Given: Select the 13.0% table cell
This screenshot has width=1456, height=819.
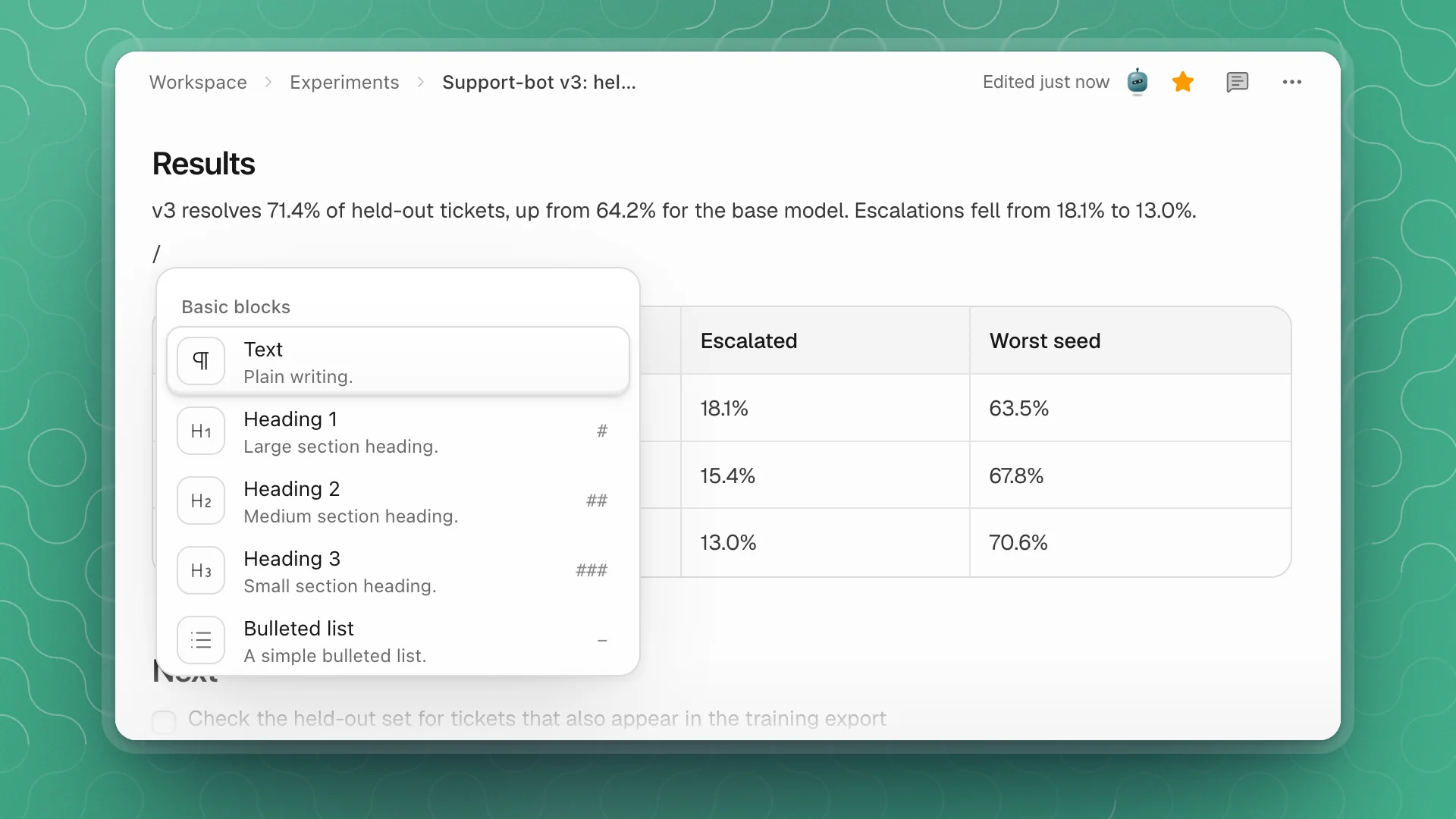Looking at the screenshot, I should click(x=825, y=543).
